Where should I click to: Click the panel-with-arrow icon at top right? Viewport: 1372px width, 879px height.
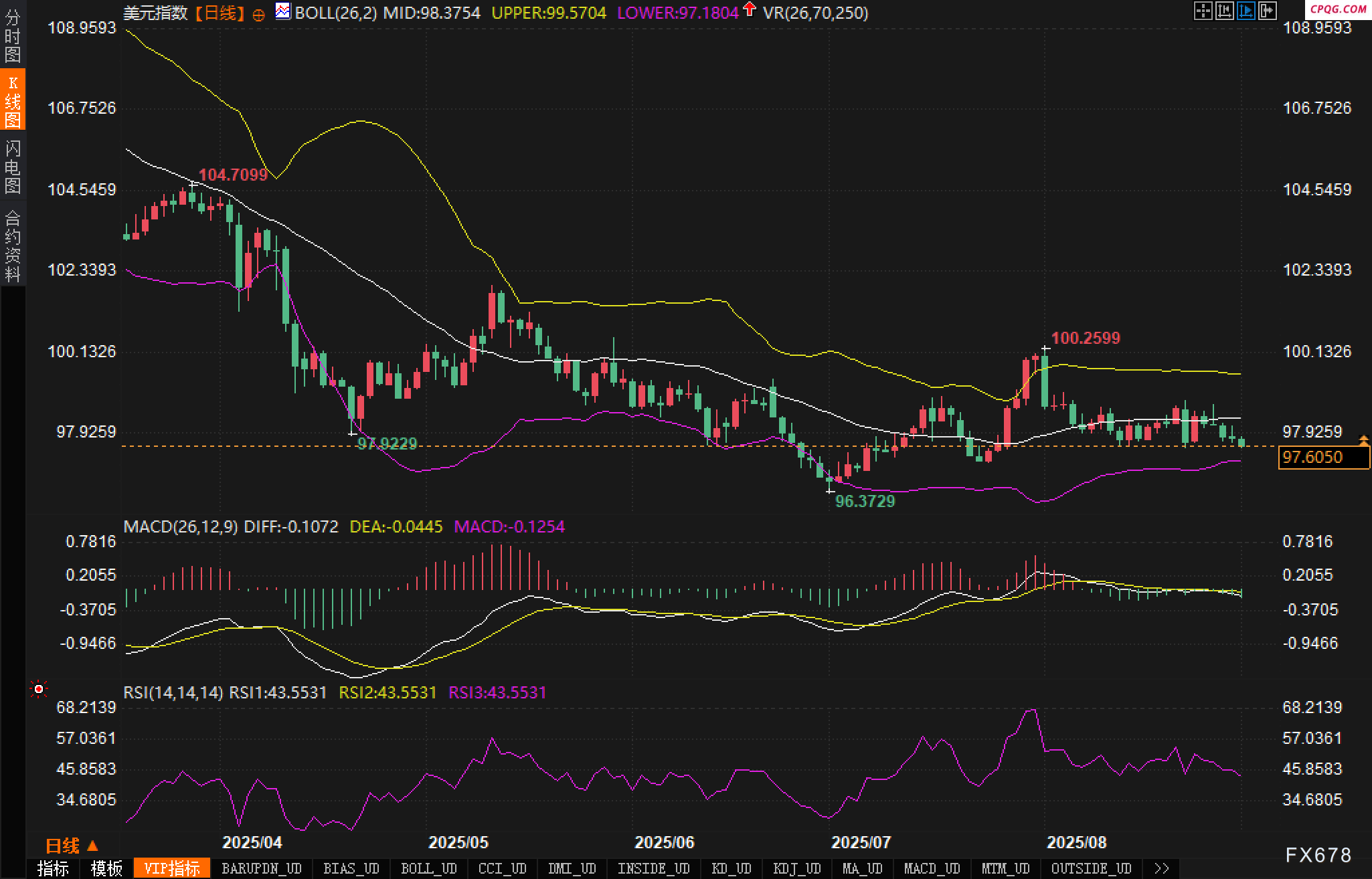pos(1267,11)
